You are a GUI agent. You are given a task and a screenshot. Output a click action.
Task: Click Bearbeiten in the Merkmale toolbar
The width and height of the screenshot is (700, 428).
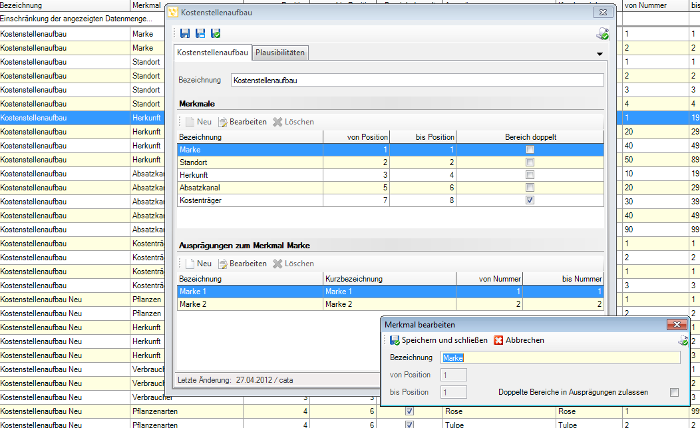[x=242, y=122]
